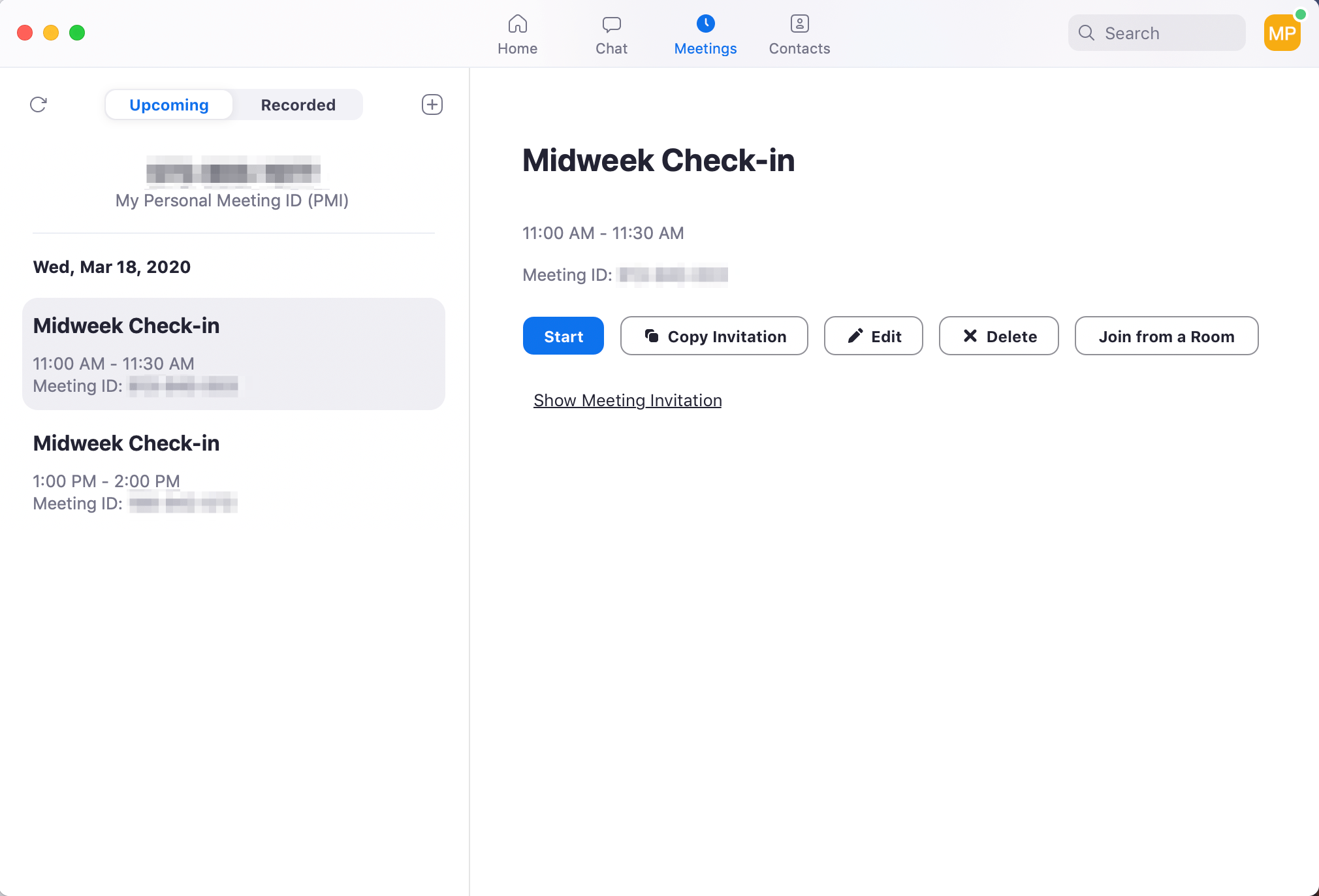
Task: Select the 1:00 PM Midweek Check-in meeting
Action: (233, 472)
